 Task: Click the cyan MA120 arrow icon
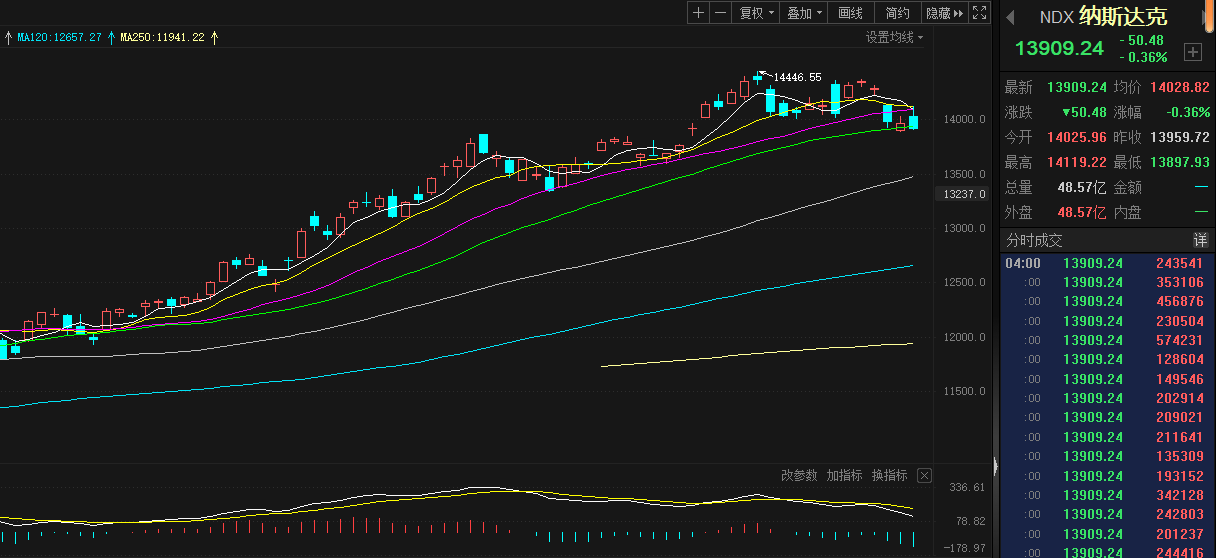point(111,37)
